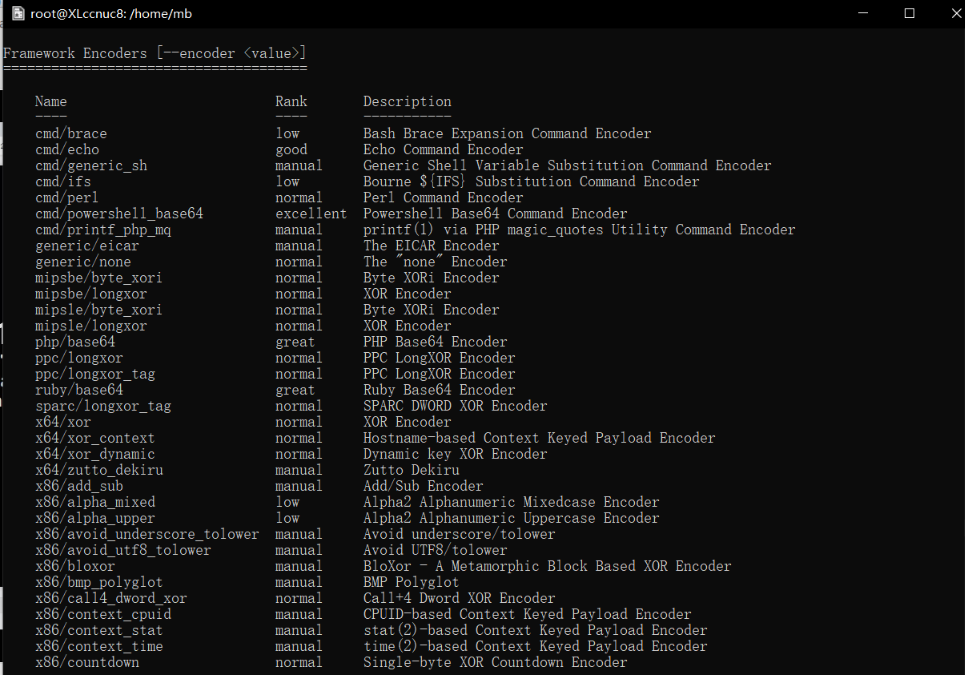Select the 'x86/context_cpuid' encoder name

[x=103, y=613]
